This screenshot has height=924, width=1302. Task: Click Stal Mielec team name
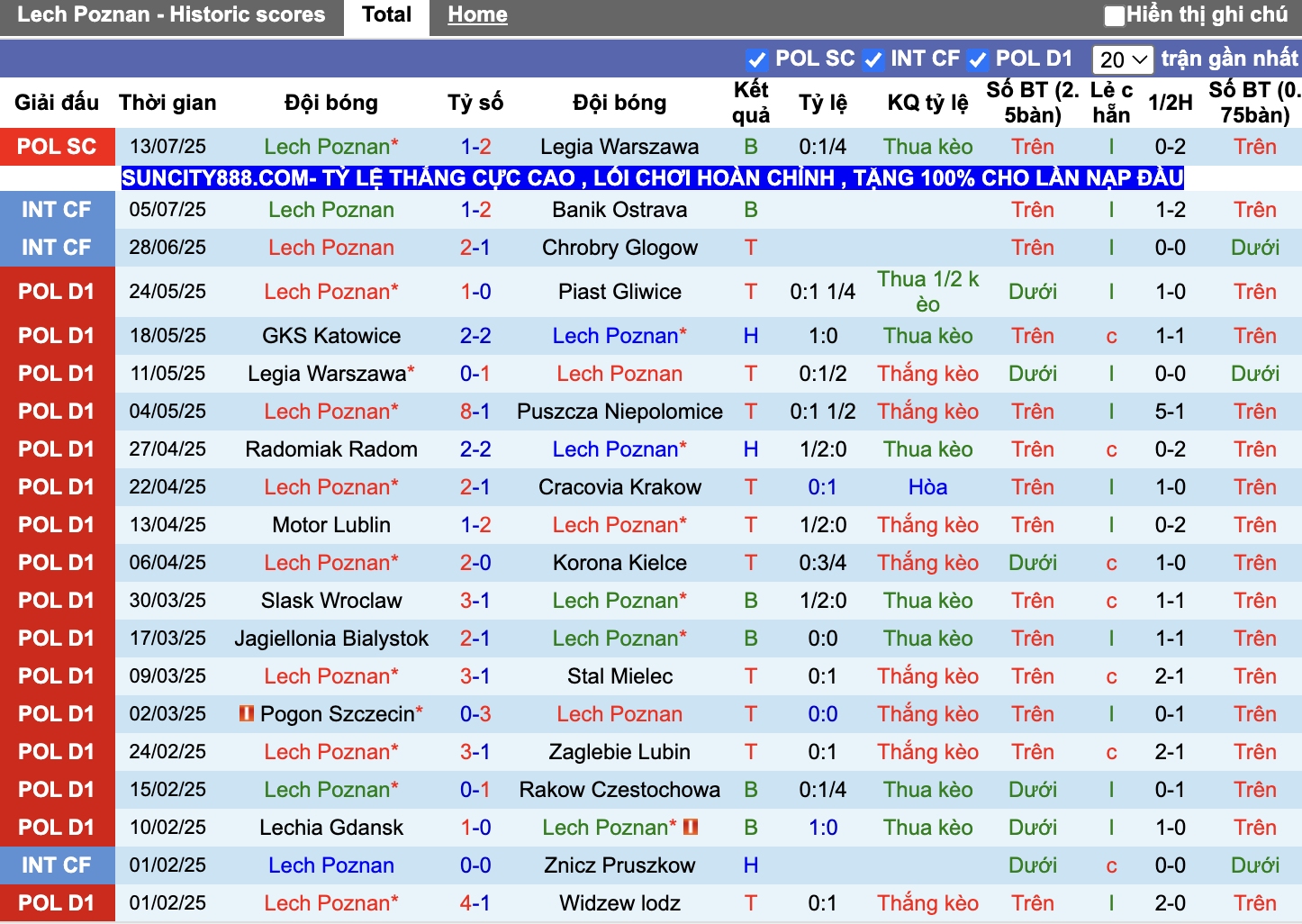[619, 676]
